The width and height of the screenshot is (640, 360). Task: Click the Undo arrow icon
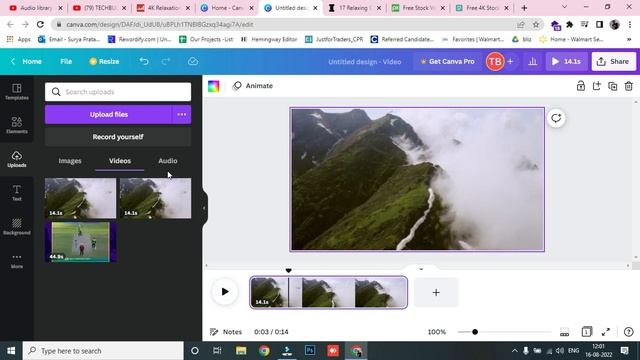pos(144,62)
